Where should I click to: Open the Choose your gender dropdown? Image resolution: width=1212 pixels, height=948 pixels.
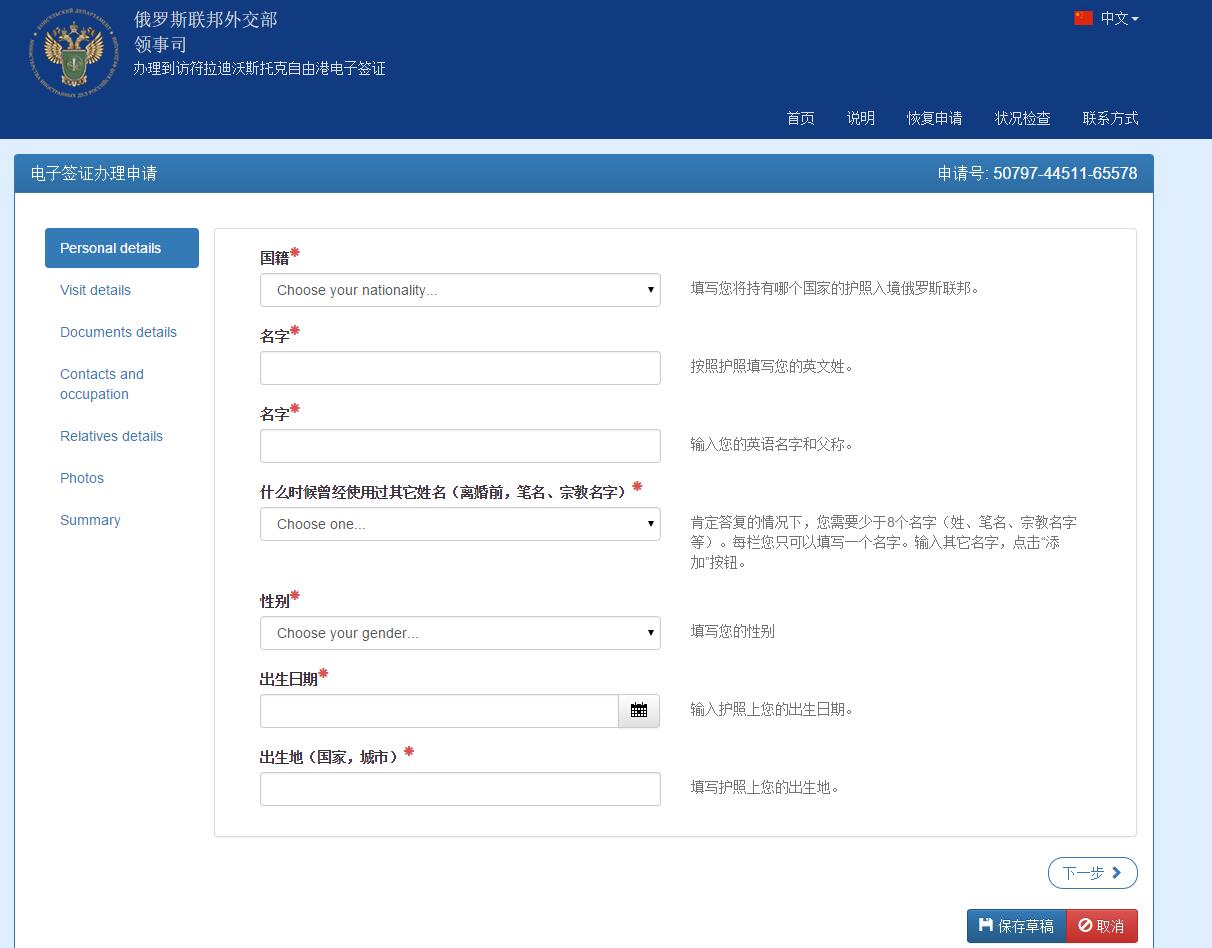pos(460,632)
